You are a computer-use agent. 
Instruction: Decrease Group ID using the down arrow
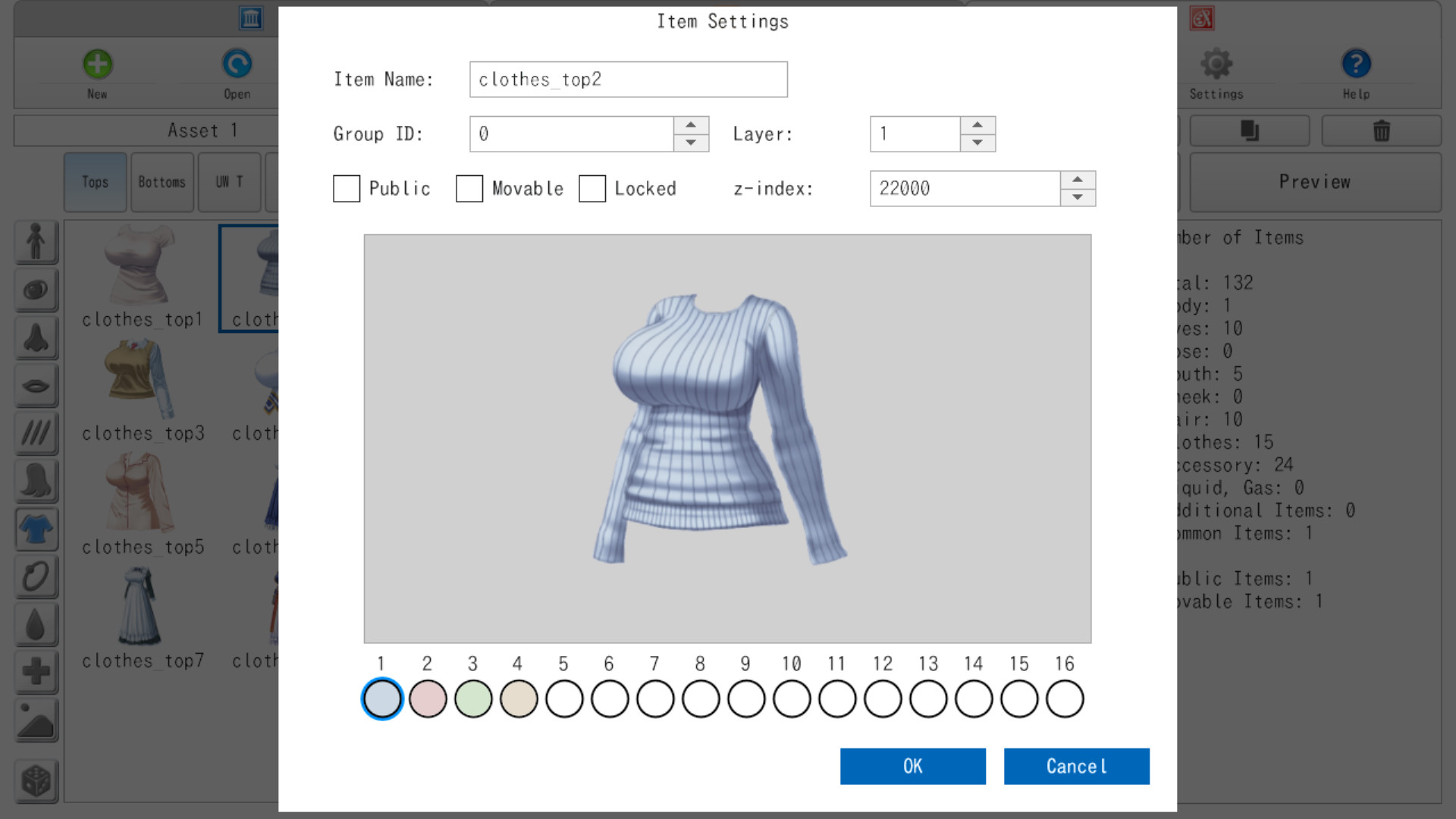[x=689, y=143]
